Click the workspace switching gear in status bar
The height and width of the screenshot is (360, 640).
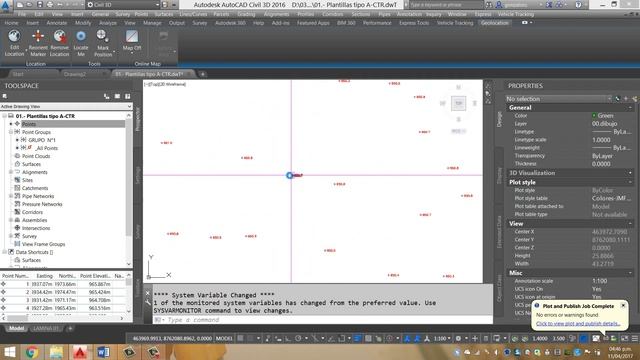pos(458,338)
